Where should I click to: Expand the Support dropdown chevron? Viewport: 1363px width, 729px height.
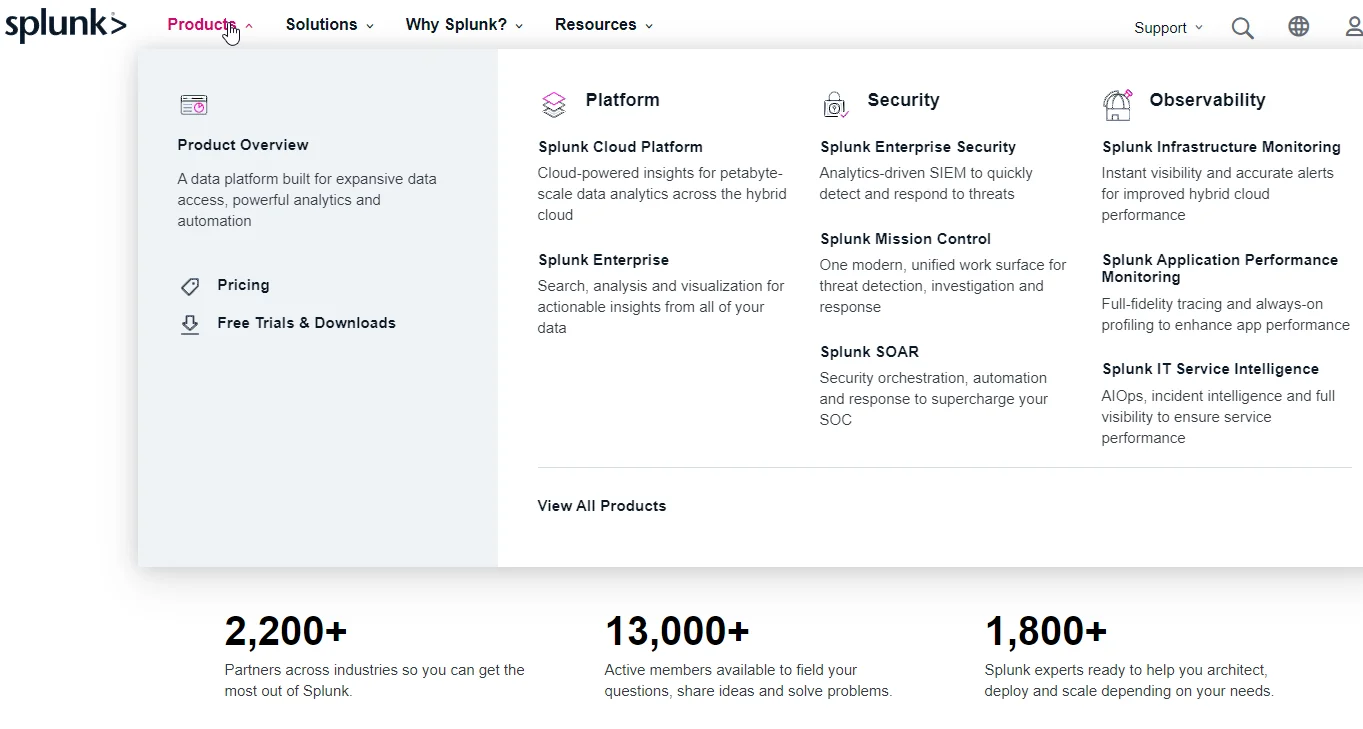tap(1199, 28)
